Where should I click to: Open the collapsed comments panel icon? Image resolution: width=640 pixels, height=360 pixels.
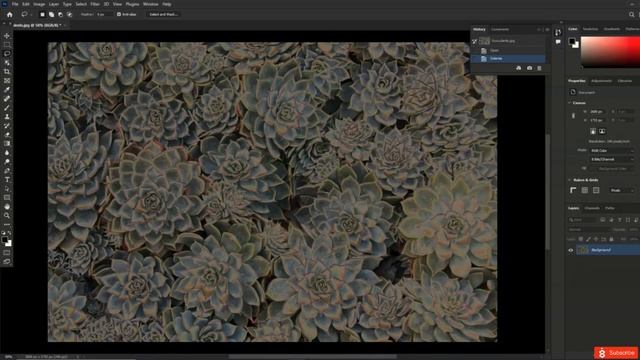(x=558, y=42)
